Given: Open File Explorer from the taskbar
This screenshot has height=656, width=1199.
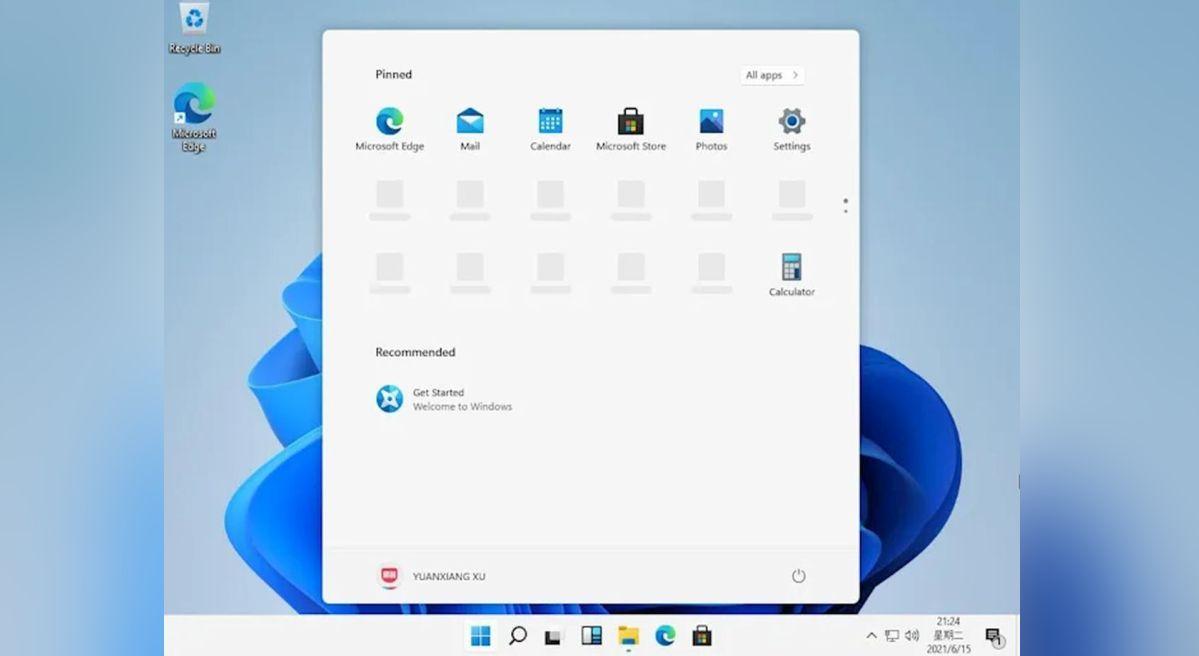Looking at the screenshot, I should [x=629, y=635].
